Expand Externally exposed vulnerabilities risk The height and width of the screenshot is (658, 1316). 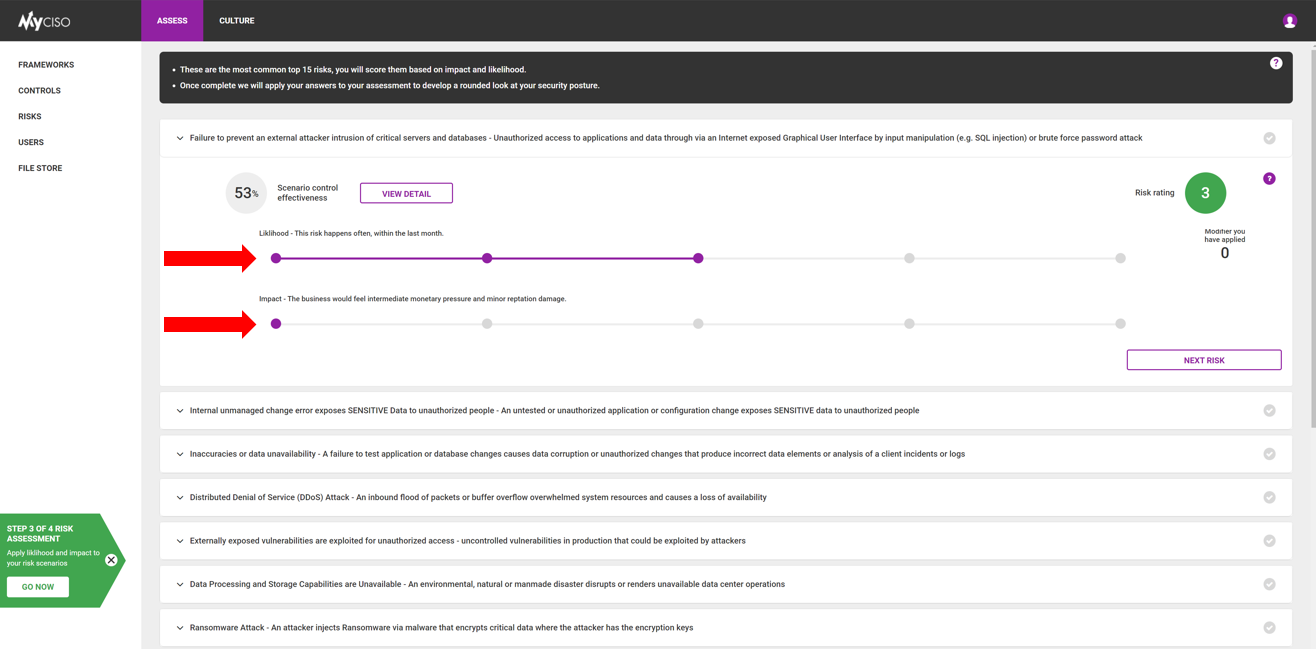click(180, 541)
